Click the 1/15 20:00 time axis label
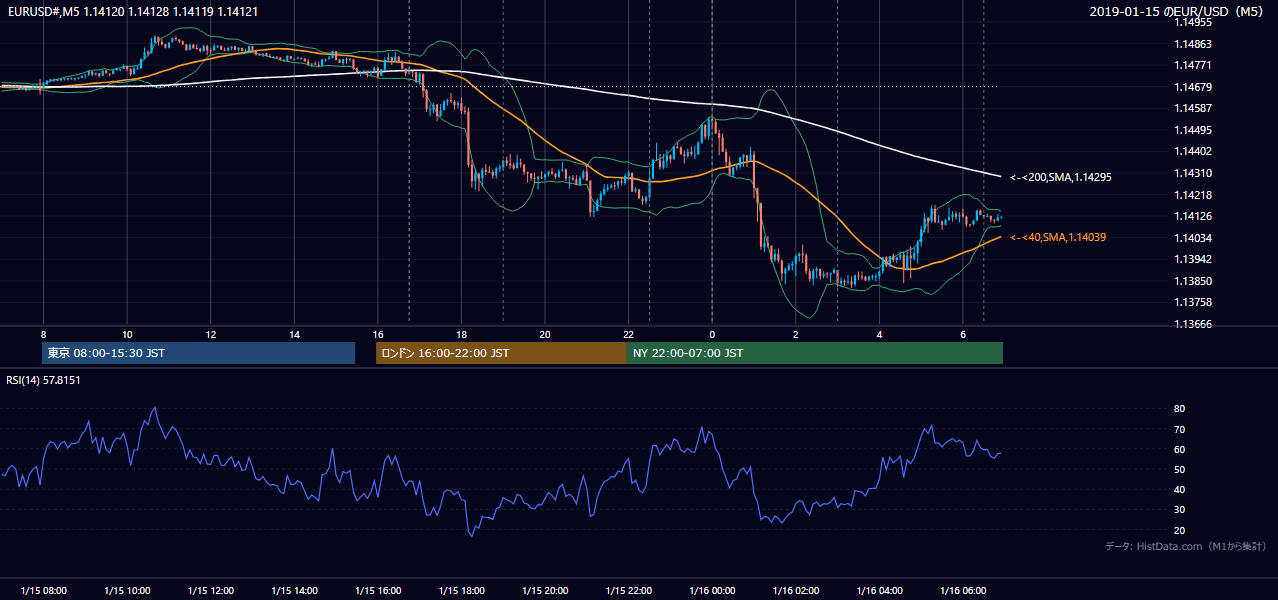This screenshot has height=600, width=1278. 545,591
